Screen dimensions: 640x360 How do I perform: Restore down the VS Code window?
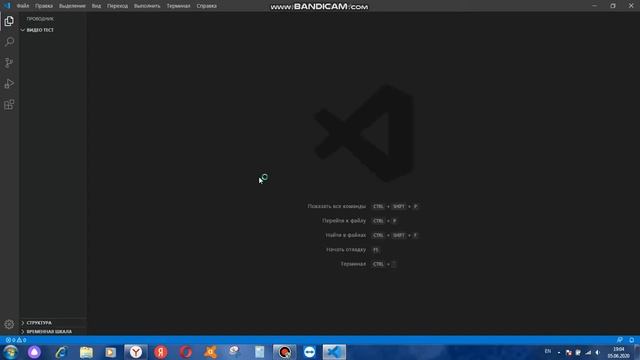[613, 6]
